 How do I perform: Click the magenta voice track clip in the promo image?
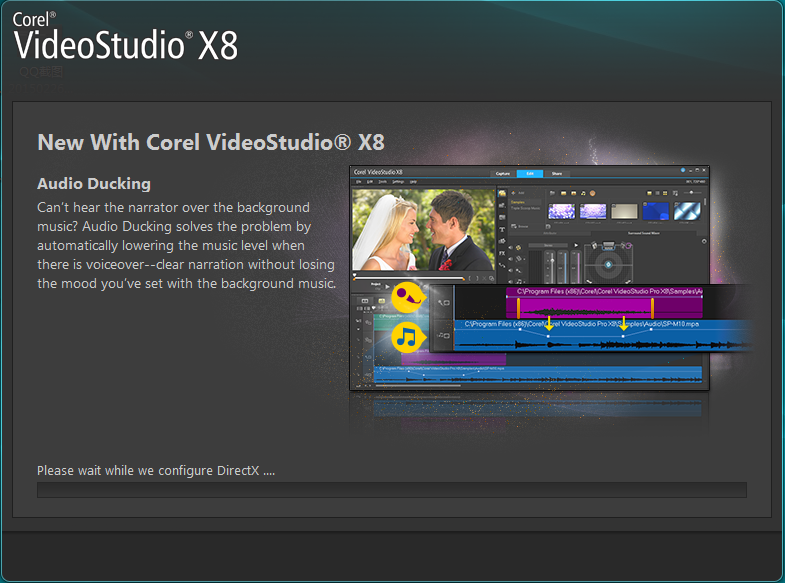point(604,302)
